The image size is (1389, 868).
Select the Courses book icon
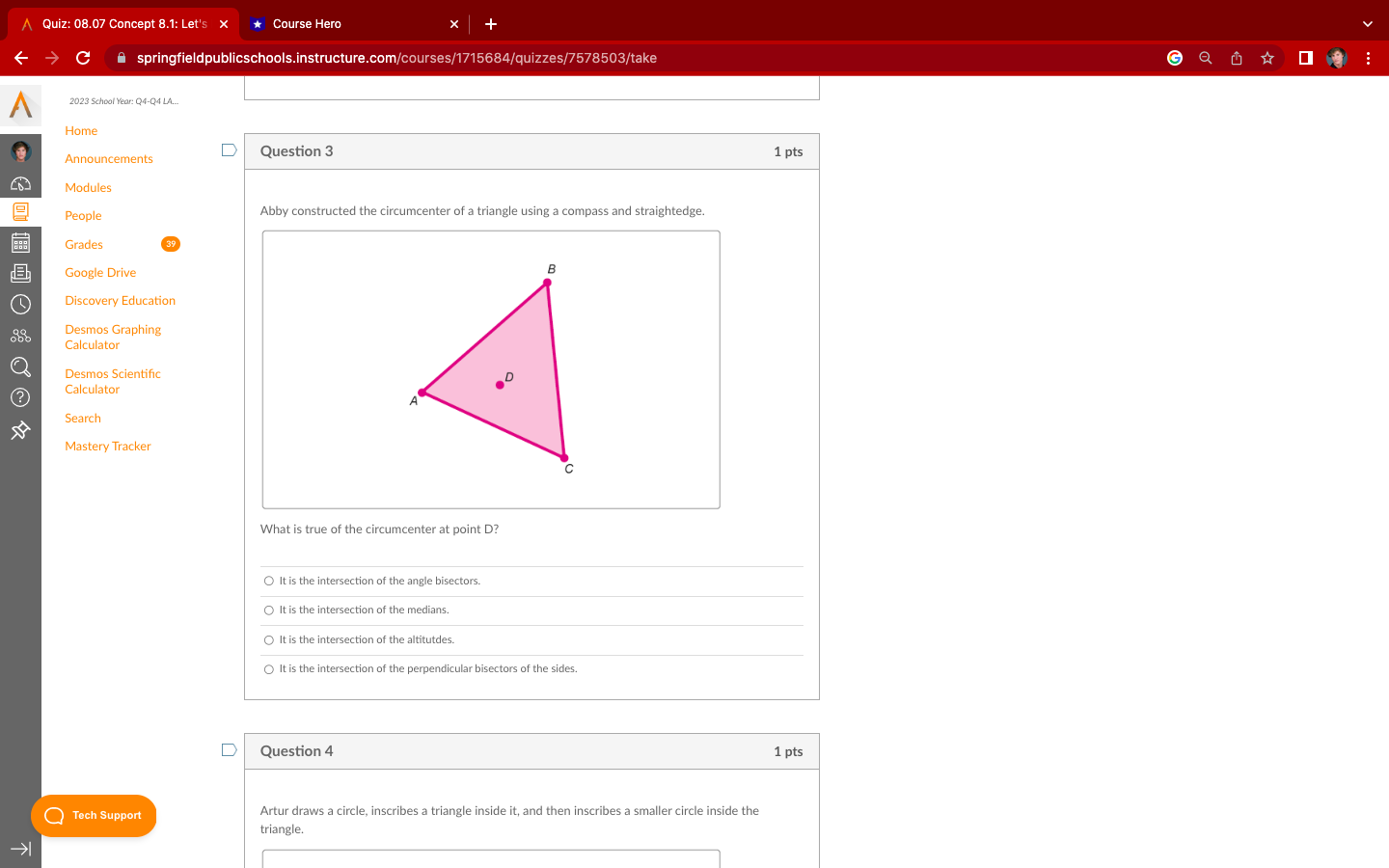21,211
